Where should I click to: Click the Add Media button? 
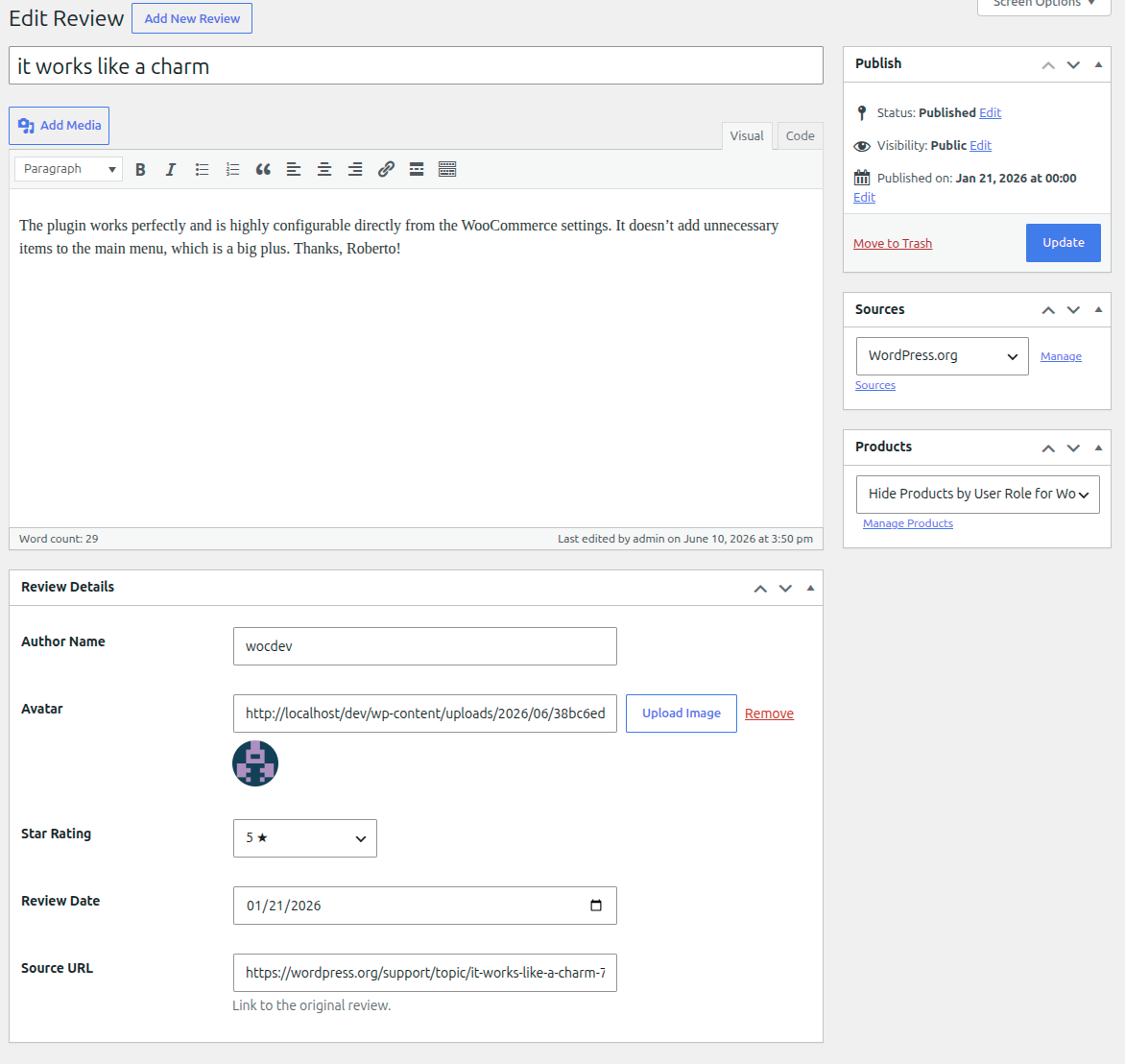tap(60, 126)
